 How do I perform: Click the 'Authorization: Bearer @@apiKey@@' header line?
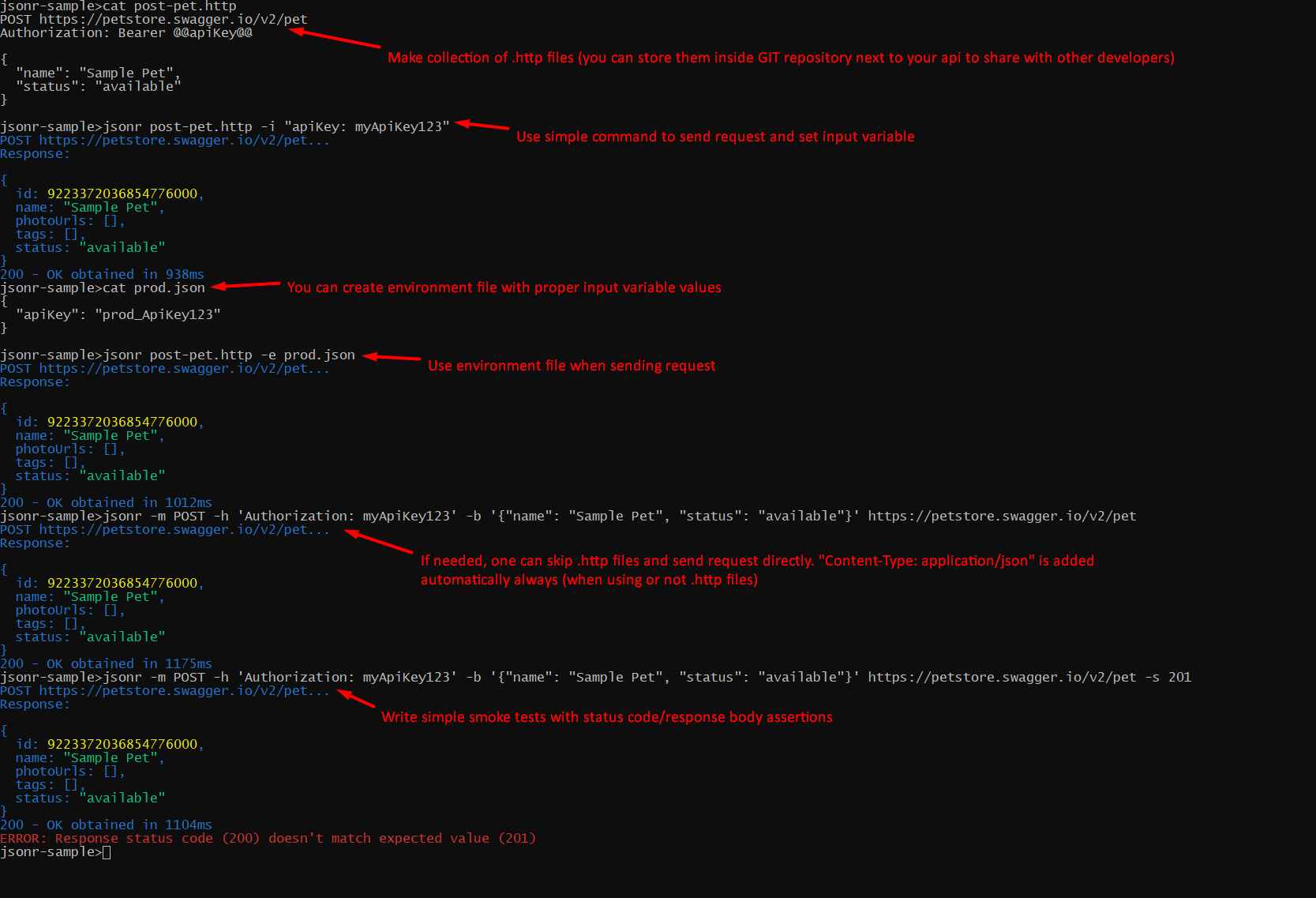[x=126, y=32]
